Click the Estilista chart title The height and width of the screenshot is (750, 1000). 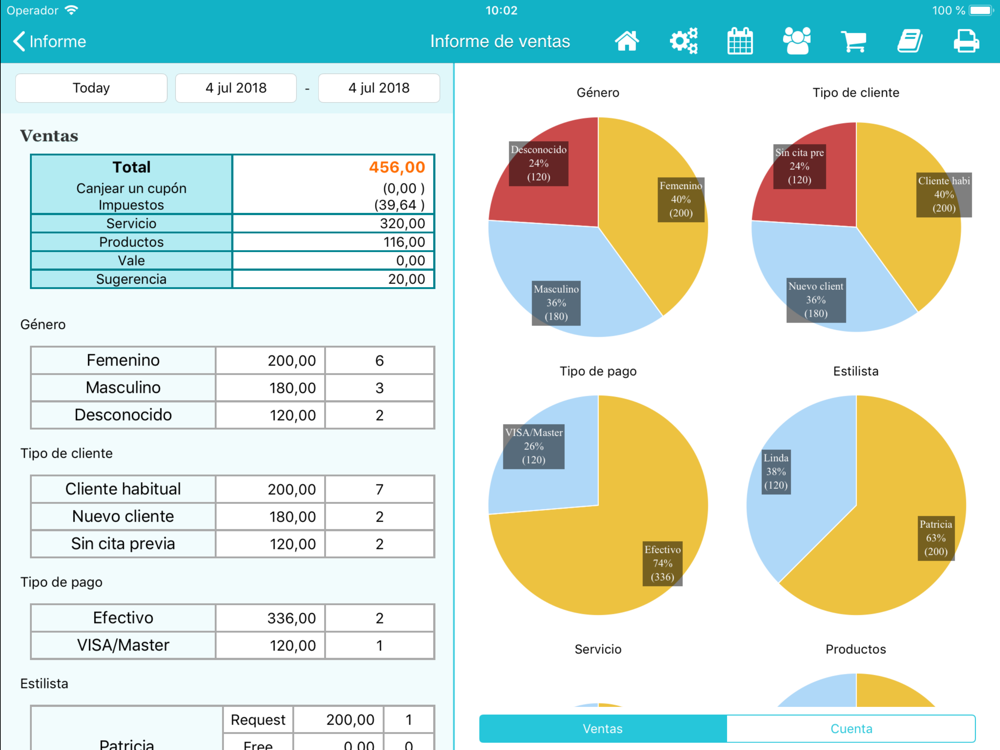pyautogui.click(x=856, y=371)
